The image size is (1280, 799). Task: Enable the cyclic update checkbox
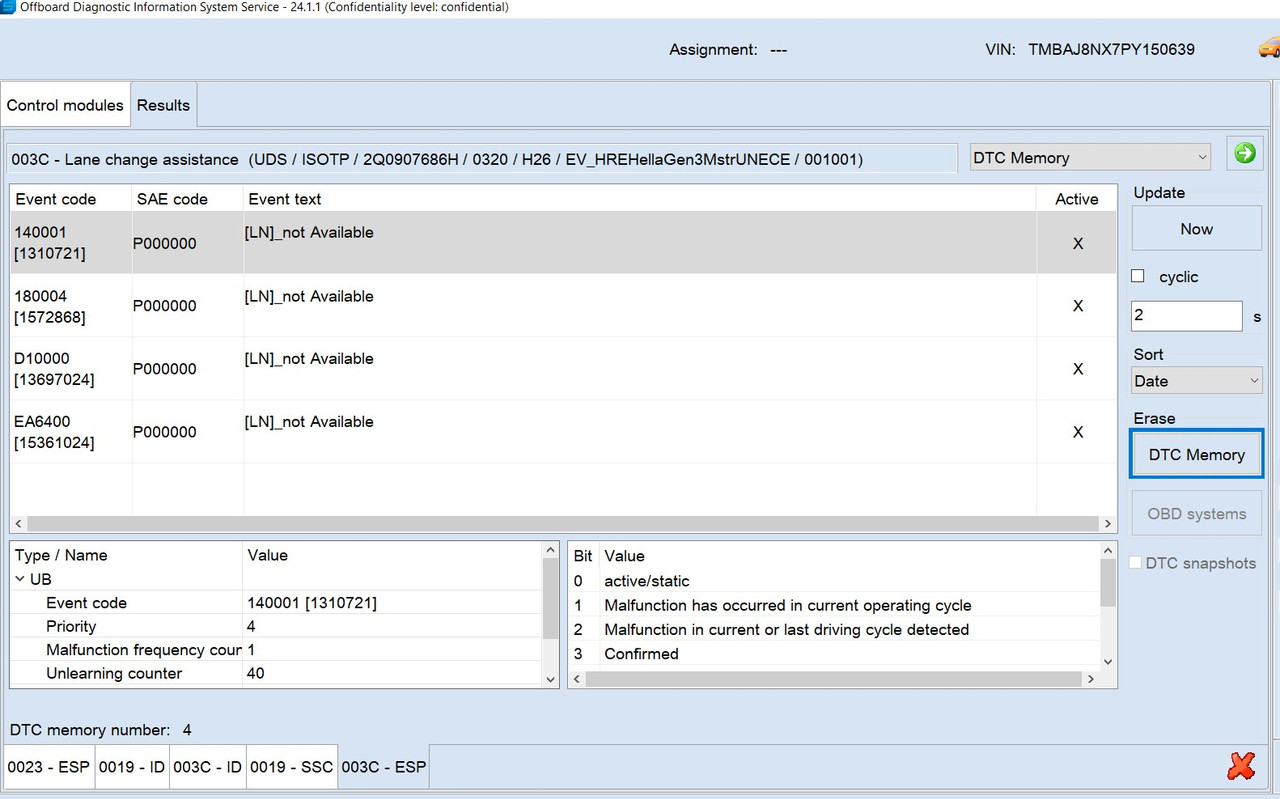click(x=1137, y=276)
